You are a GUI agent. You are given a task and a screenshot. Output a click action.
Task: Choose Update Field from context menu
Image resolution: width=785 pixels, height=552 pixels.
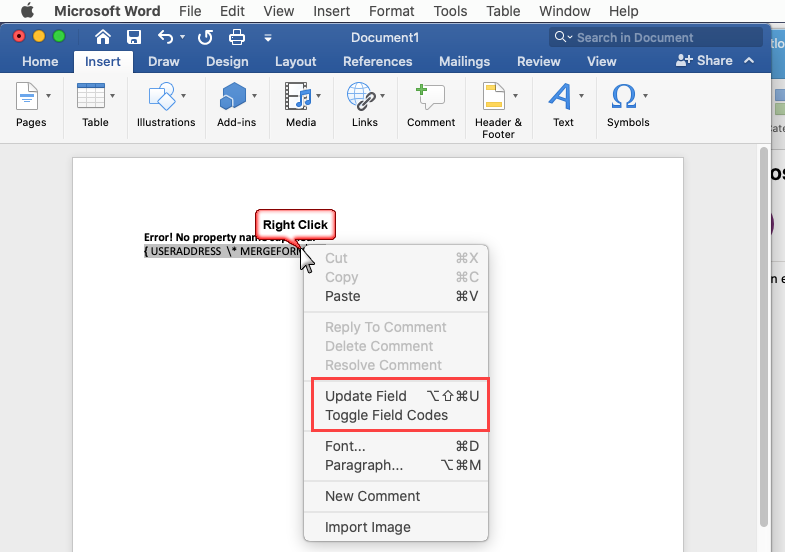click(x=396, y=396)
